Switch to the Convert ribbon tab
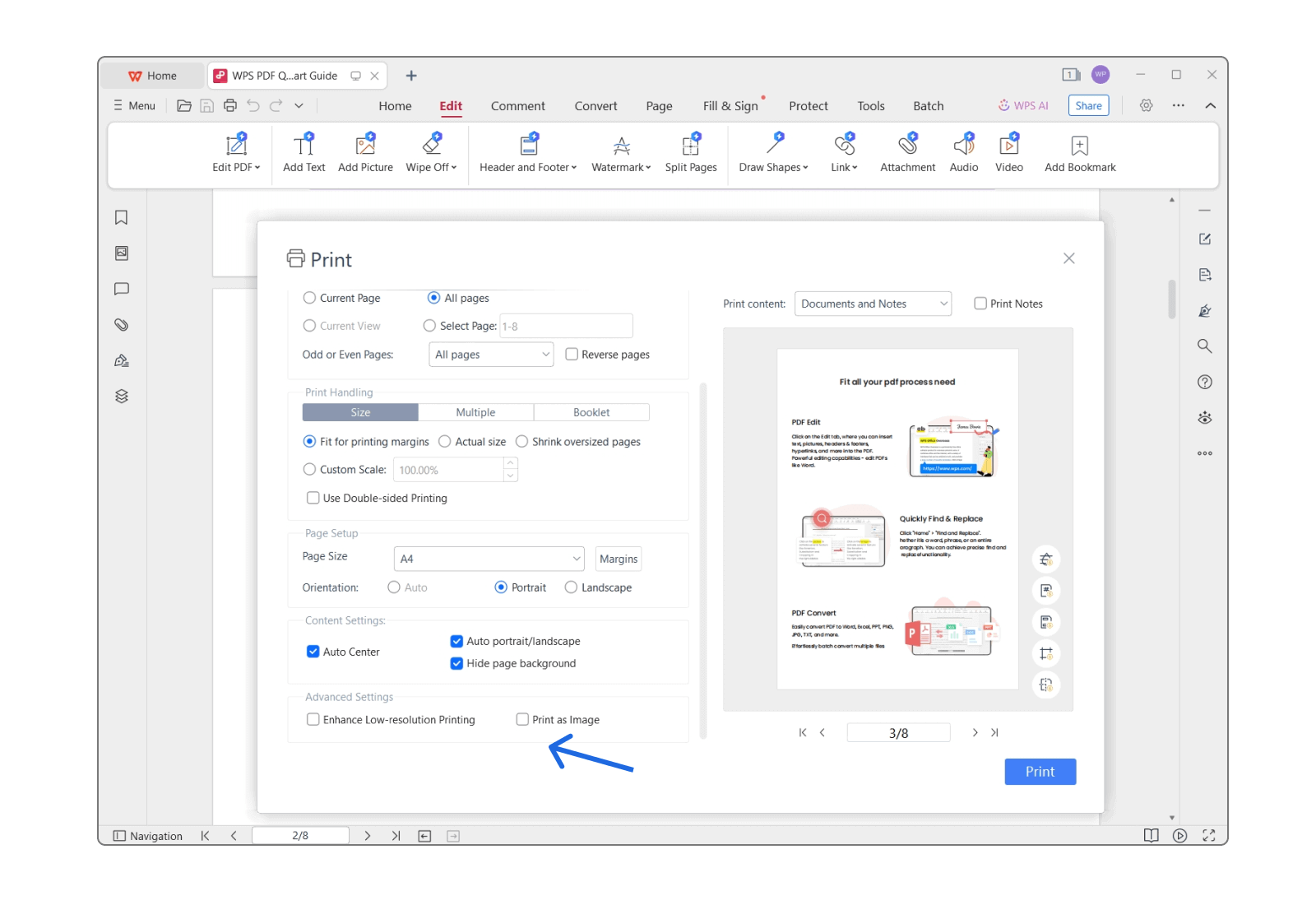 (595, 106)
